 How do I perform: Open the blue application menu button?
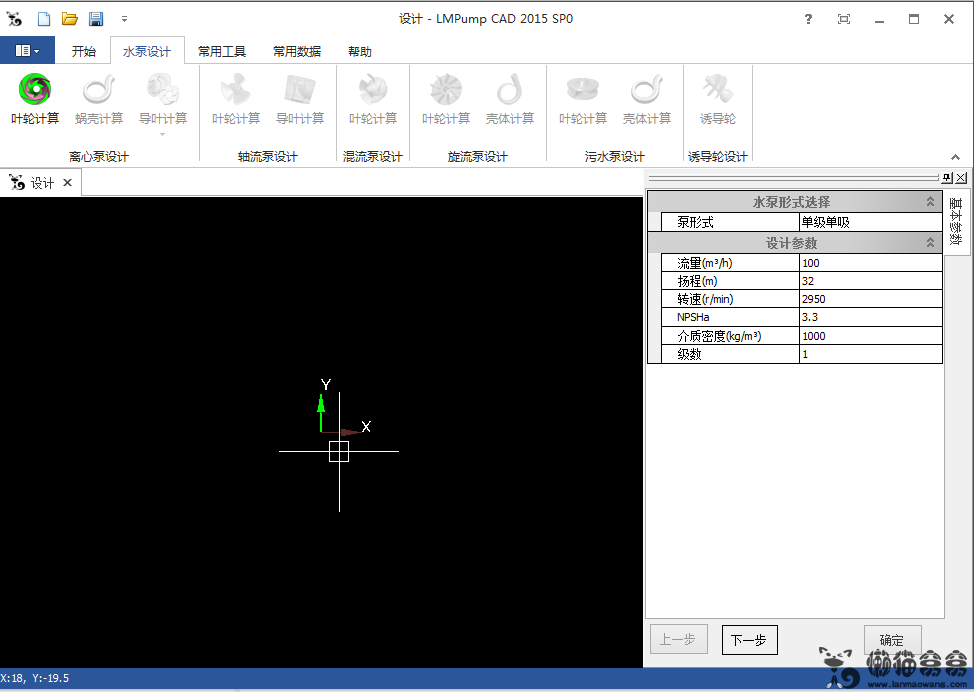coord(27,50)
